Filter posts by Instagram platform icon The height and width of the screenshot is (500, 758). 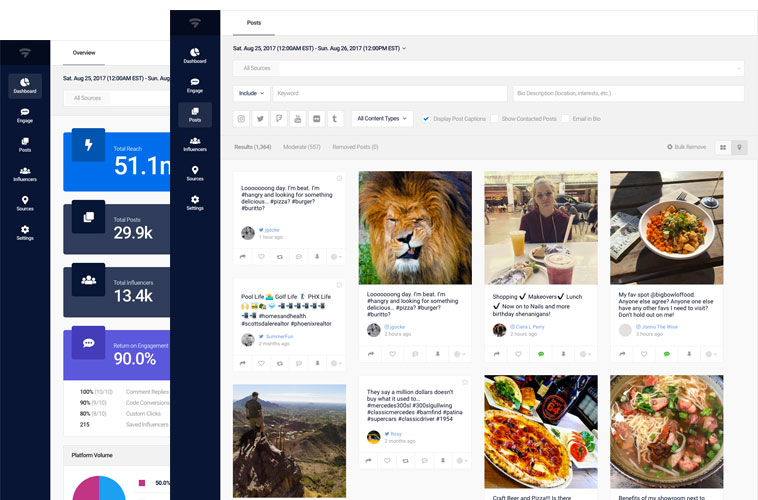(x=241, y=118)
